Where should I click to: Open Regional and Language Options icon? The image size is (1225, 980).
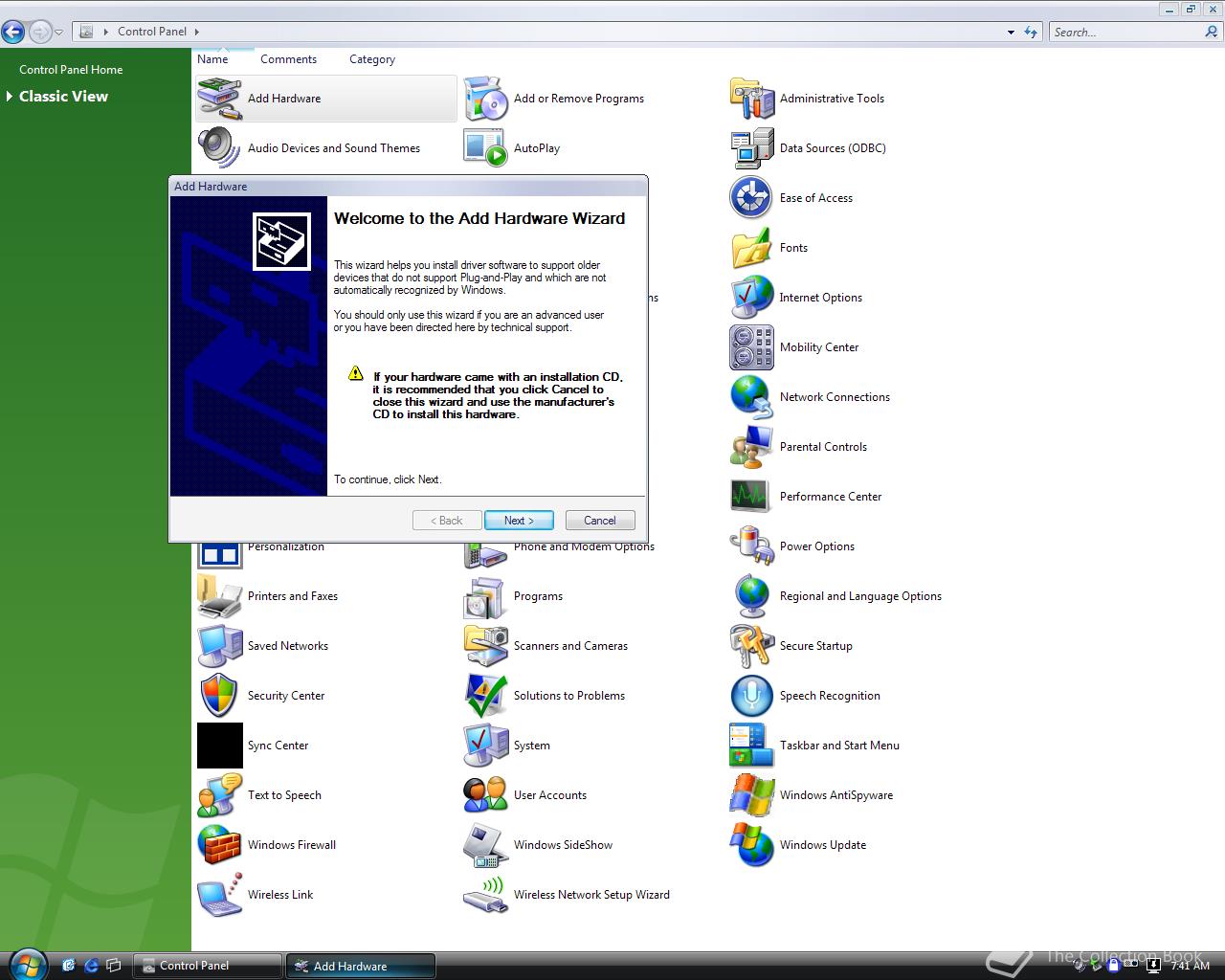[x=751, y=596]
